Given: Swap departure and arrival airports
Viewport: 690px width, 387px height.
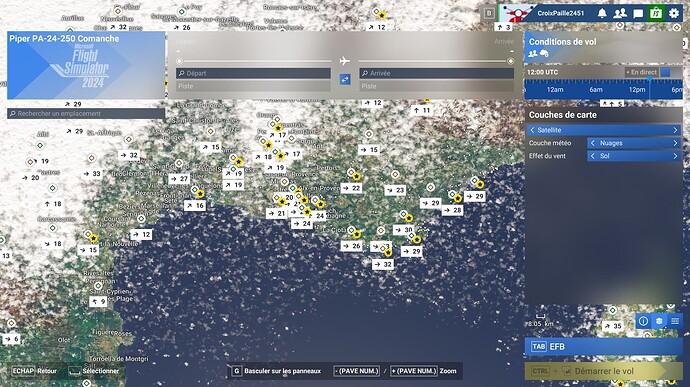Looking at the screenshot, I should tap(345, 79).
